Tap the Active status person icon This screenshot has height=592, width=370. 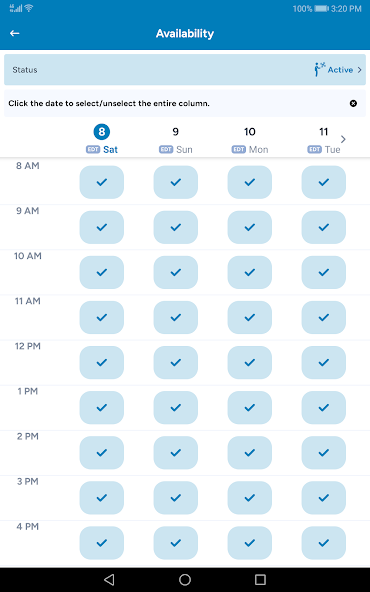(319, 69)
